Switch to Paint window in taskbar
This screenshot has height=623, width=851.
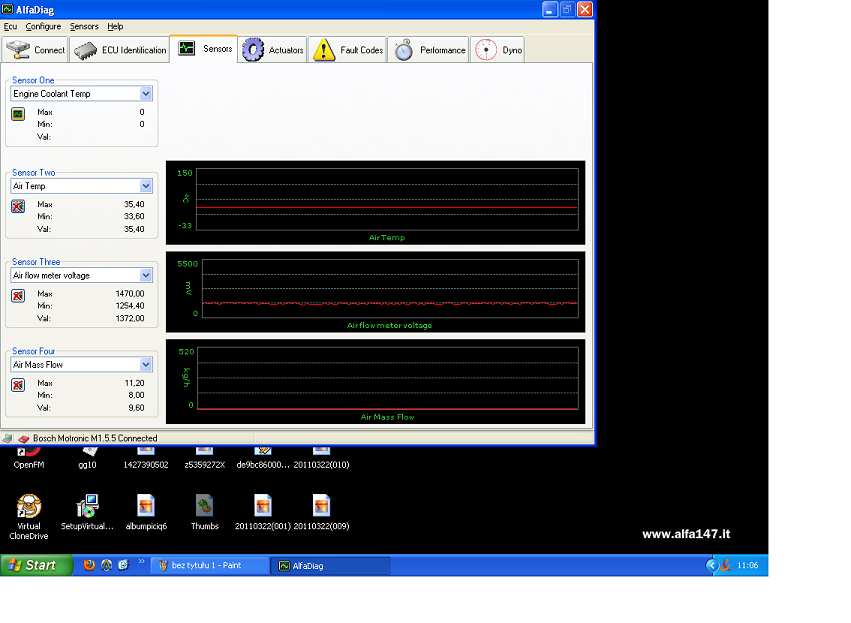210,565
